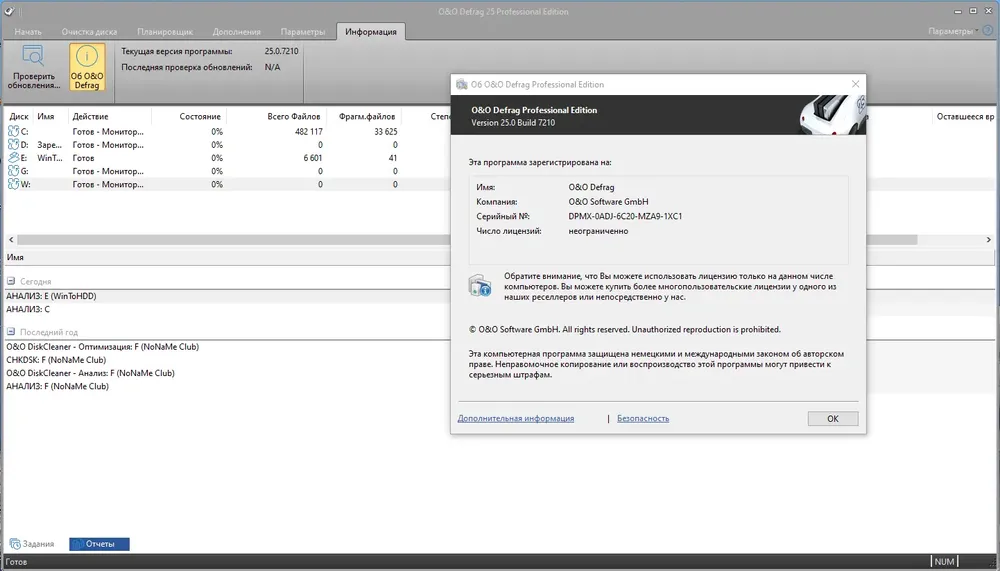1000x571 pixels.
Task: Open the Безопасность link
Action: [x=643, y=419]
